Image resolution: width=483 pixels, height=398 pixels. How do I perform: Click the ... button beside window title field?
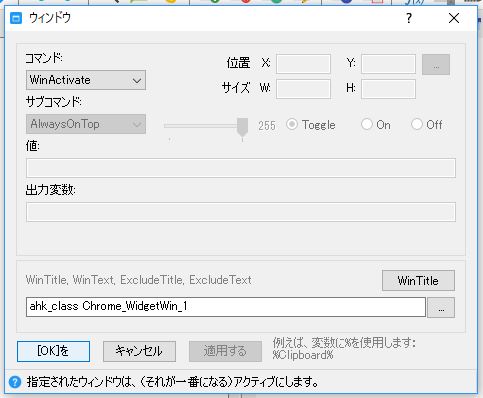[441, 307]
